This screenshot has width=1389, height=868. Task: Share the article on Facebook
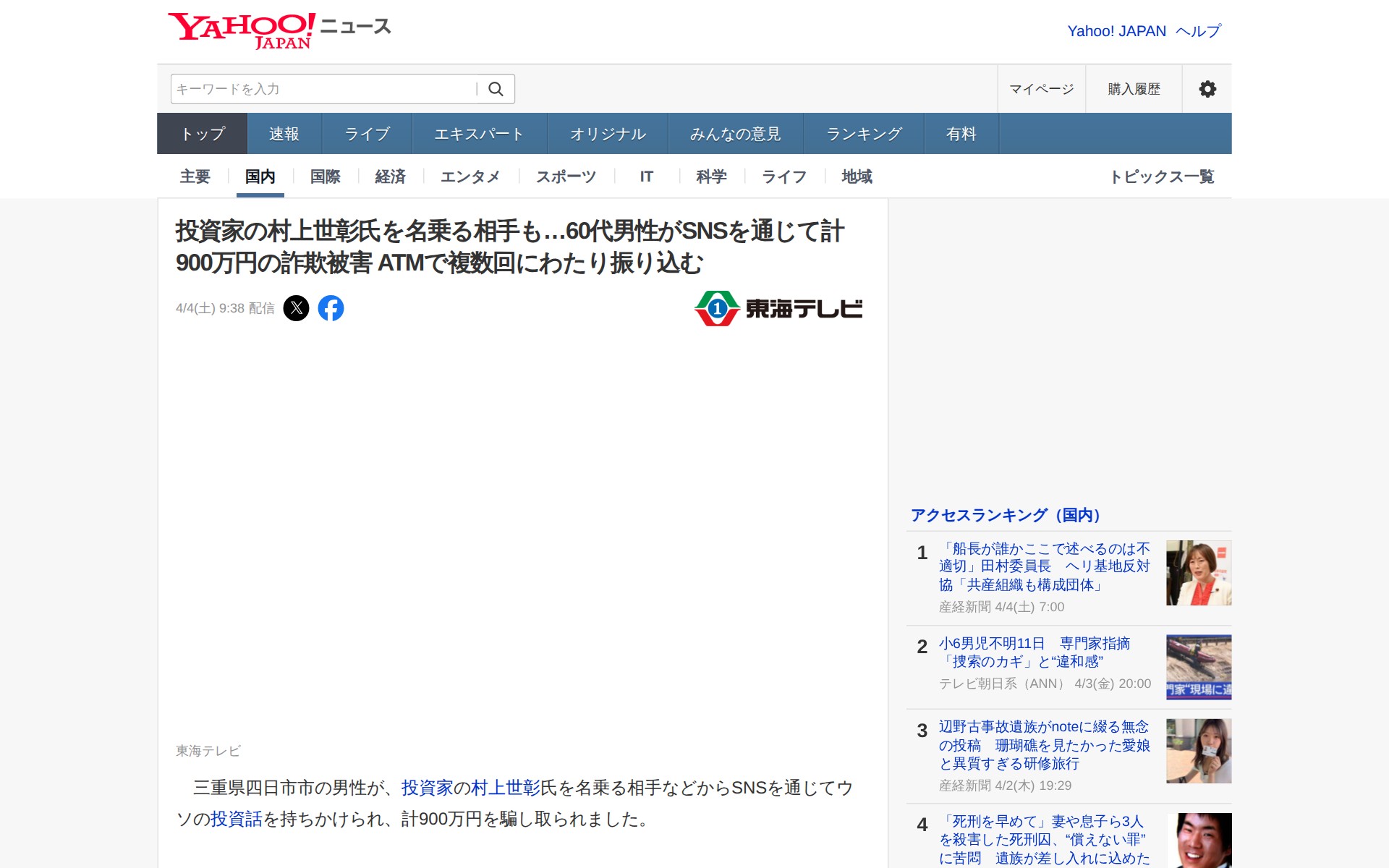(331, 307)
